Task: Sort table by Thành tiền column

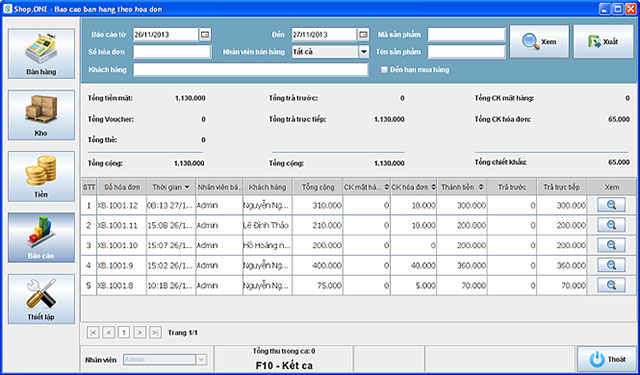Action: (x=462, y=187)
